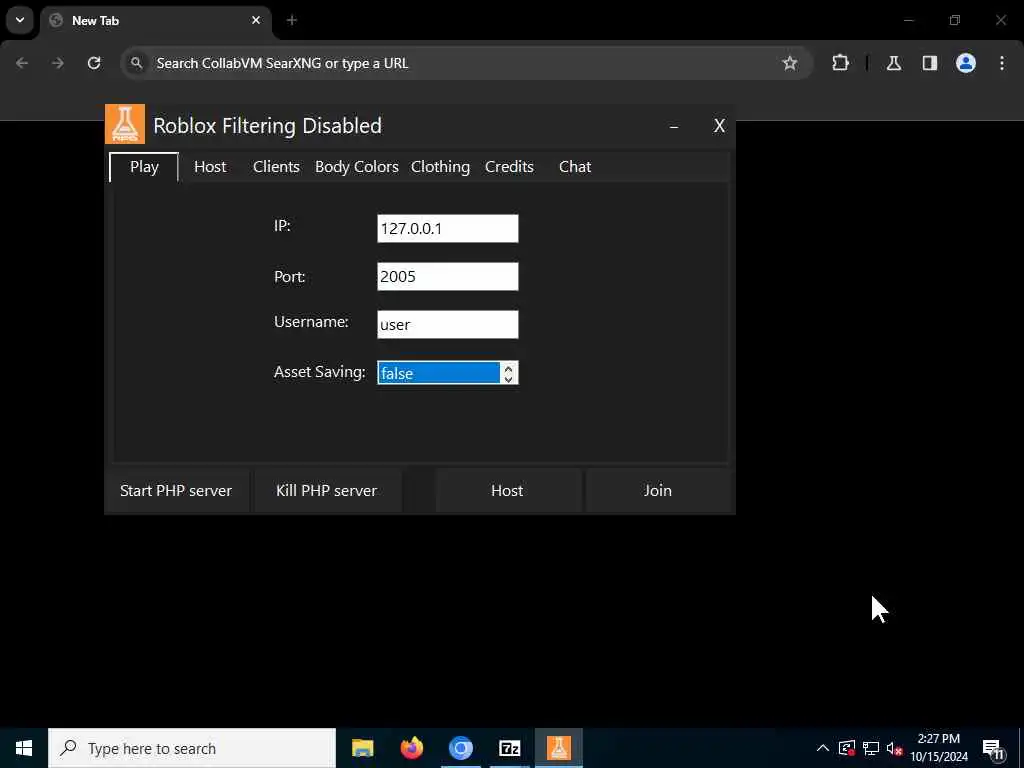The image size is (1024, 768).
Task: Click the IP address input field
Action: (x=447, y=229)
